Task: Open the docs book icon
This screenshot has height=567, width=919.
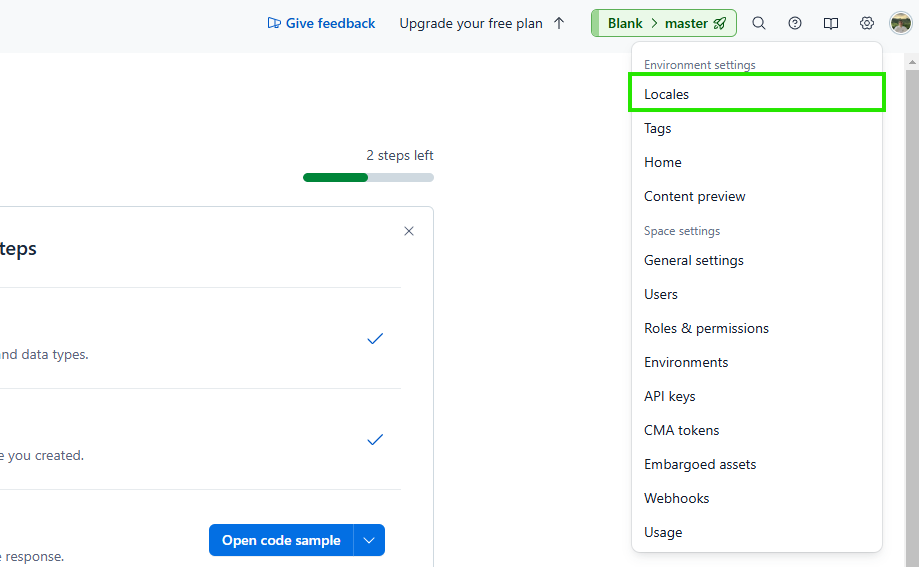Action: tap(830, 23)
